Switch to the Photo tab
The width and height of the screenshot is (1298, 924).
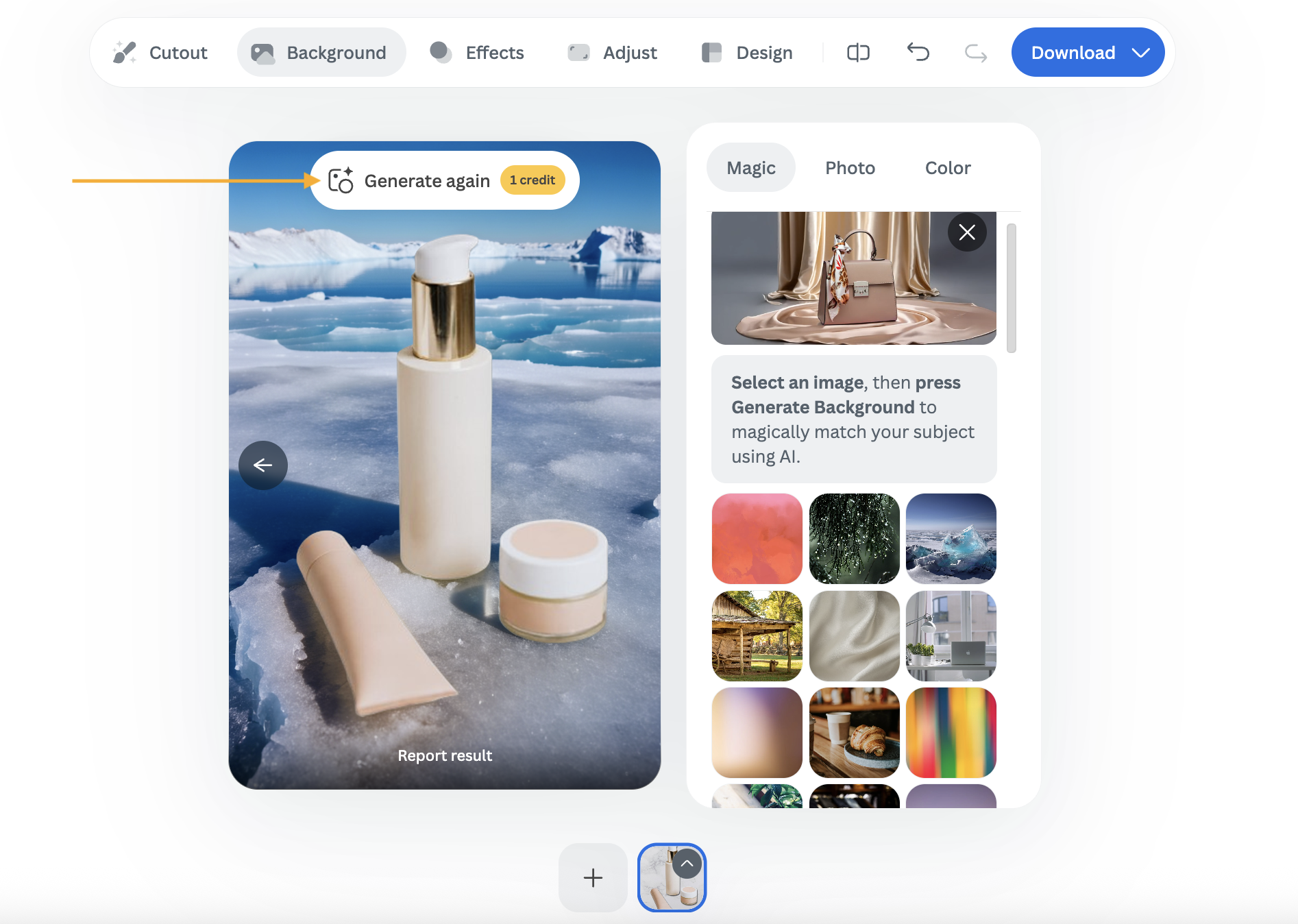(x=850, y=168)
